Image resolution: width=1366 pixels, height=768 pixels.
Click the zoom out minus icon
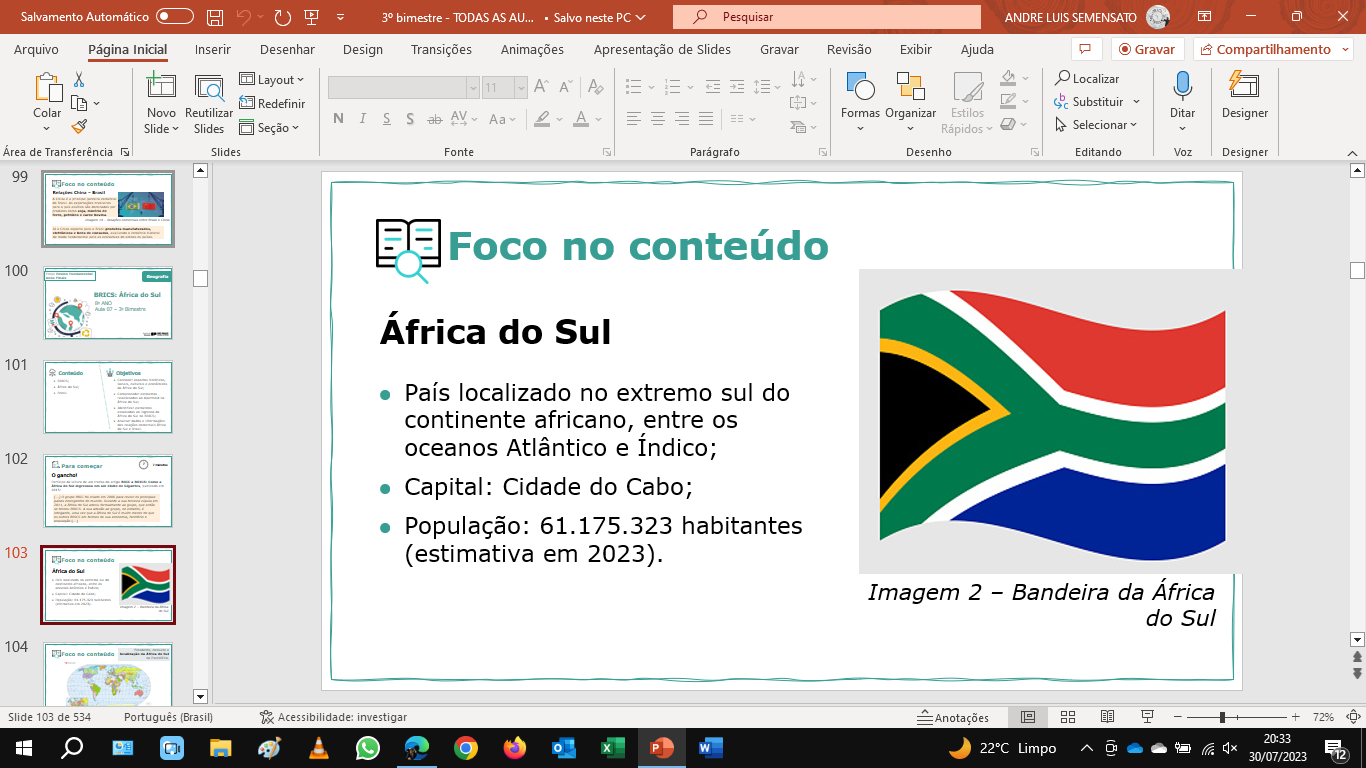tap(1180, 717)
